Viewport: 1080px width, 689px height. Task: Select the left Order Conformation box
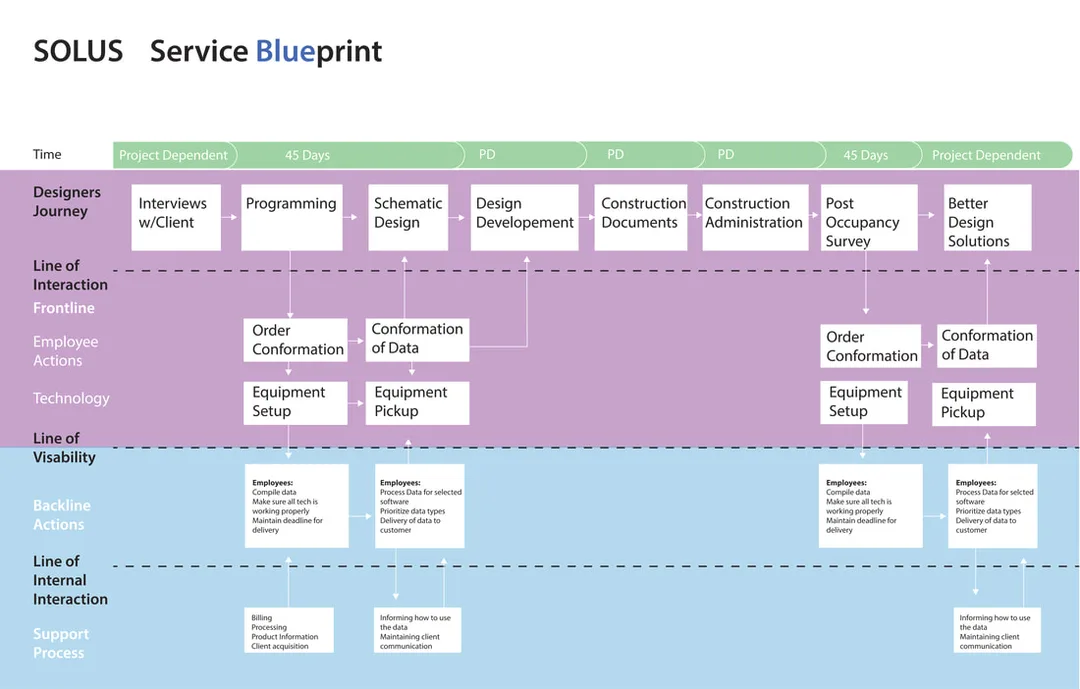click(x=295, y=340)
